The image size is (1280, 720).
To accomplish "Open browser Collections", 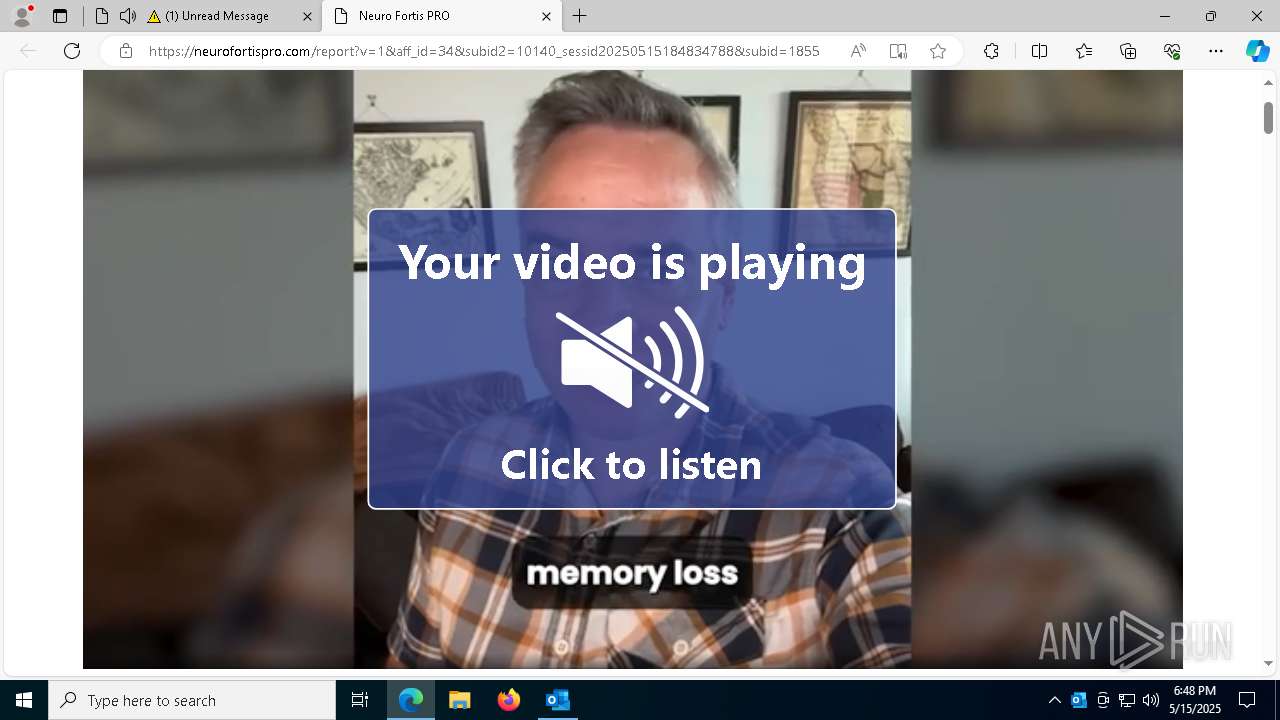I will (1128, 51).
